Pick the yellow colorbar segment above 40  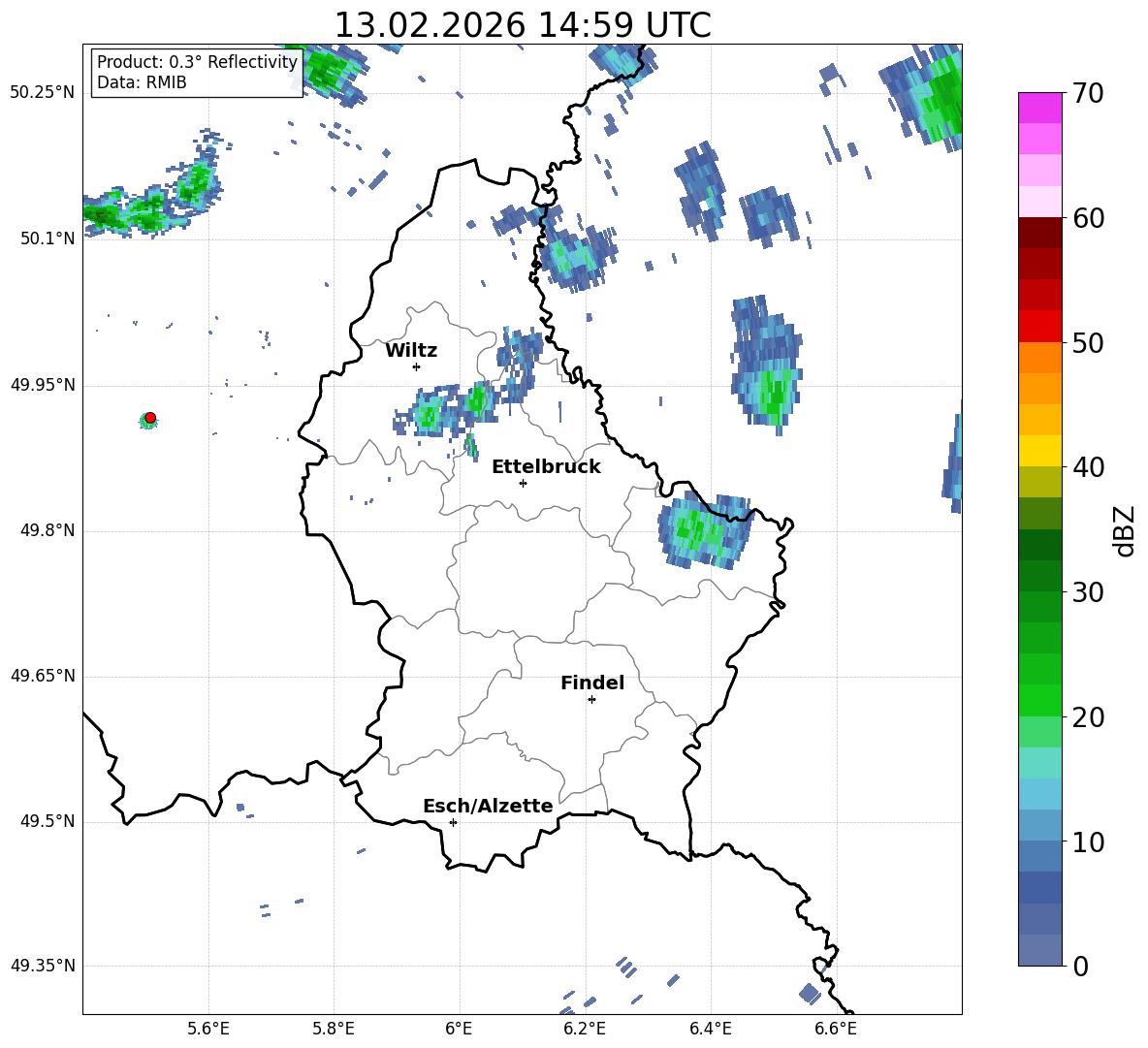point(1039,451)
